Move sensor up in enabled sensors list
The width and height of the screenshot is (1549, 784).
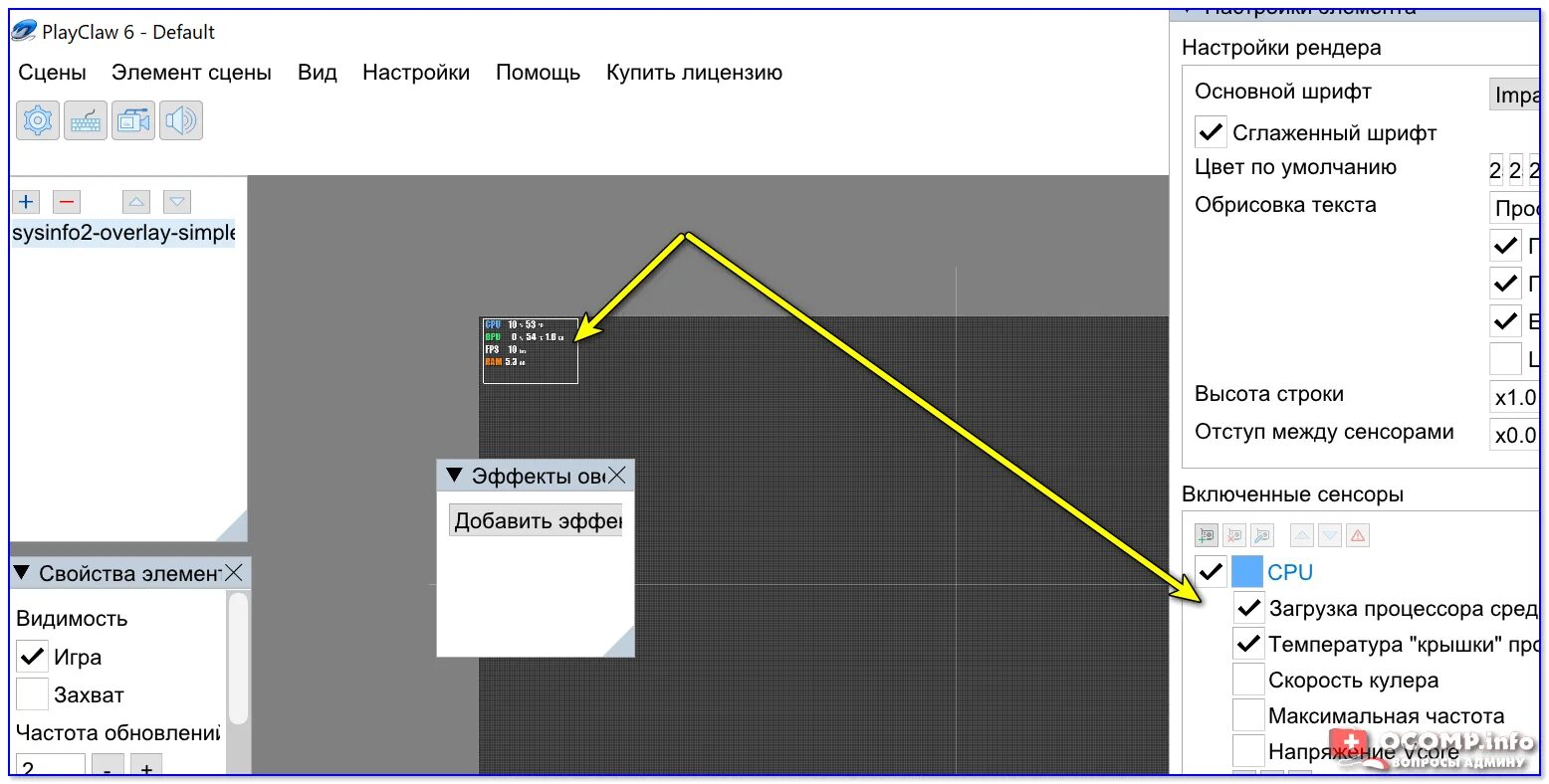(1302, 535)
